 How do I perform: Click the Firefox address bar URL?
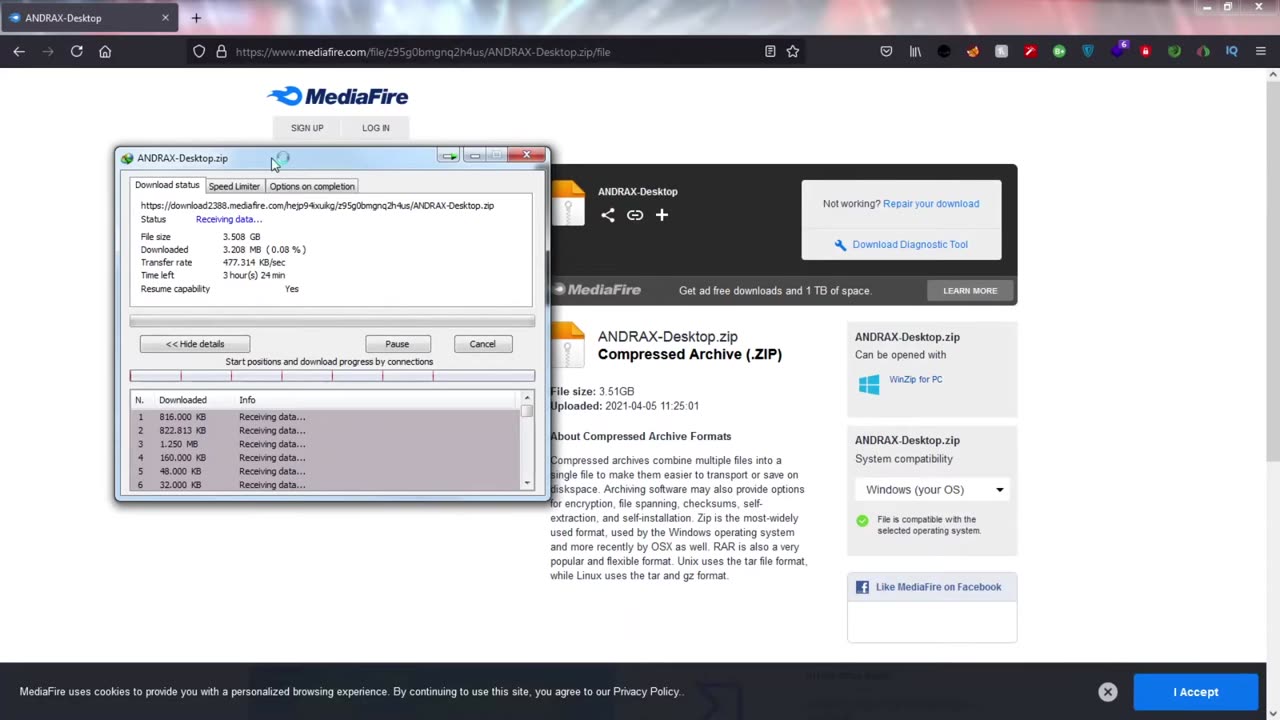tap(423, 52)
